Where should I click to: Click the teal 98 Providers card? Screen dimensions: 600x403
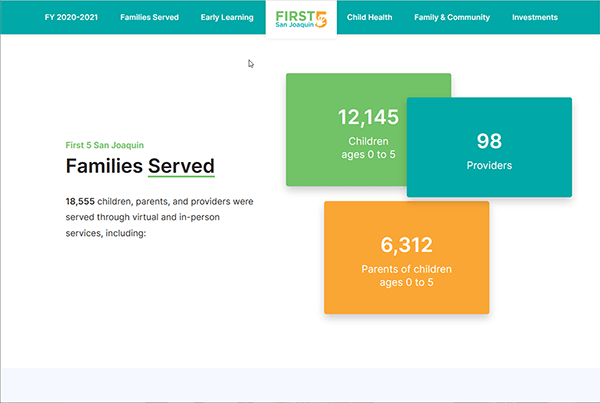coord(489,147)
